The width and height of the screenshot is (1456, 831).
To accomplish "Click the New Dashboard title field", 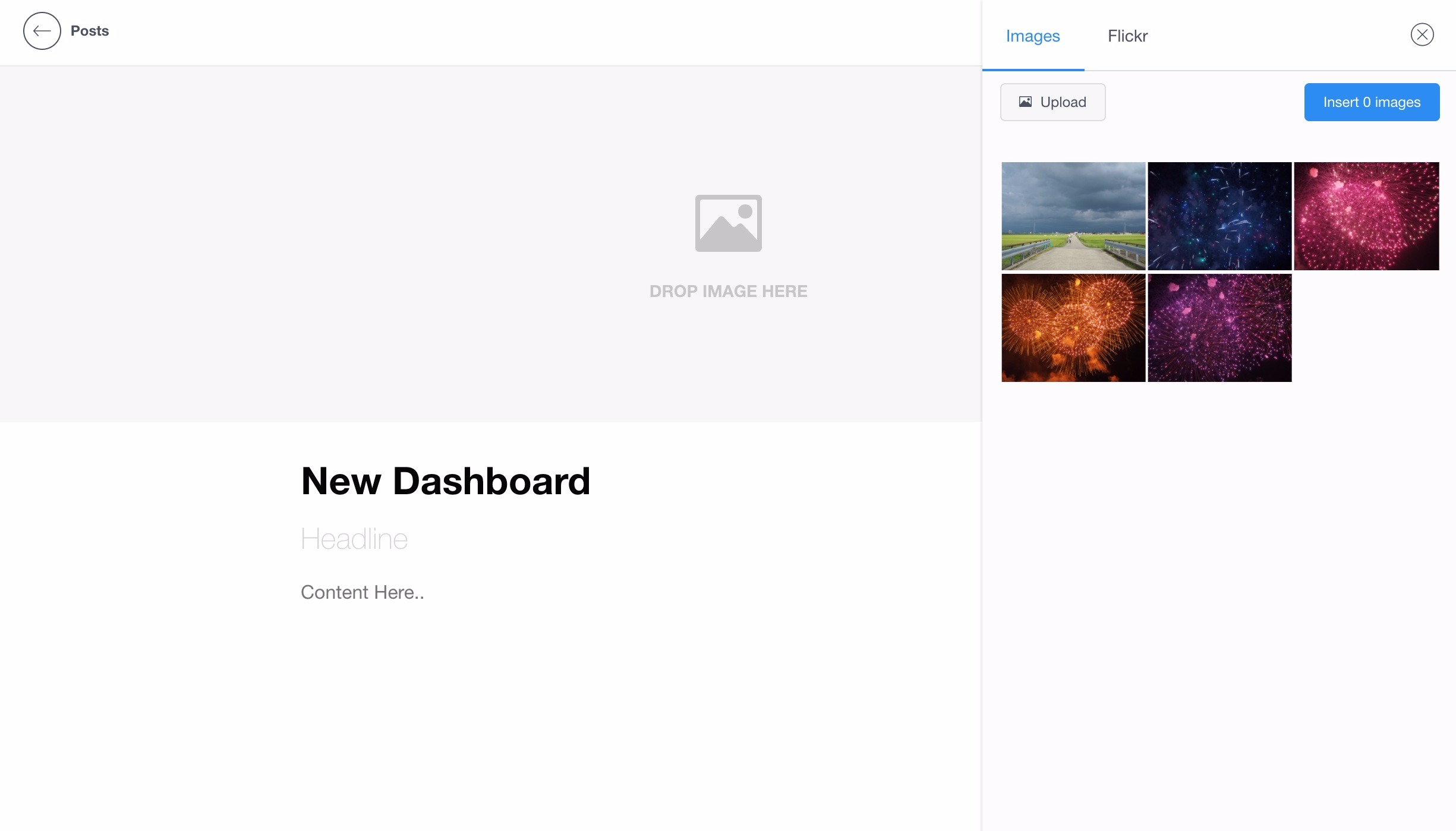I will [446, 481].
